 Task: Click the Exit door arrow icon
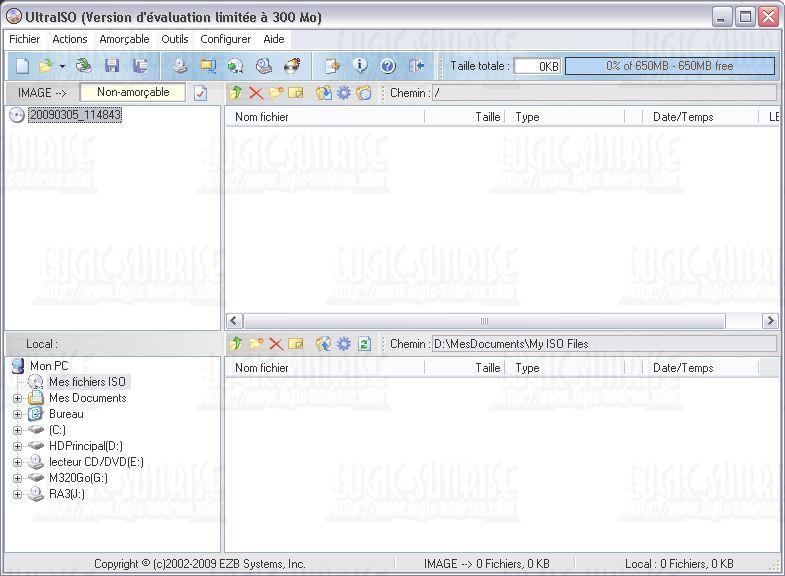click(x=417, y=66)
